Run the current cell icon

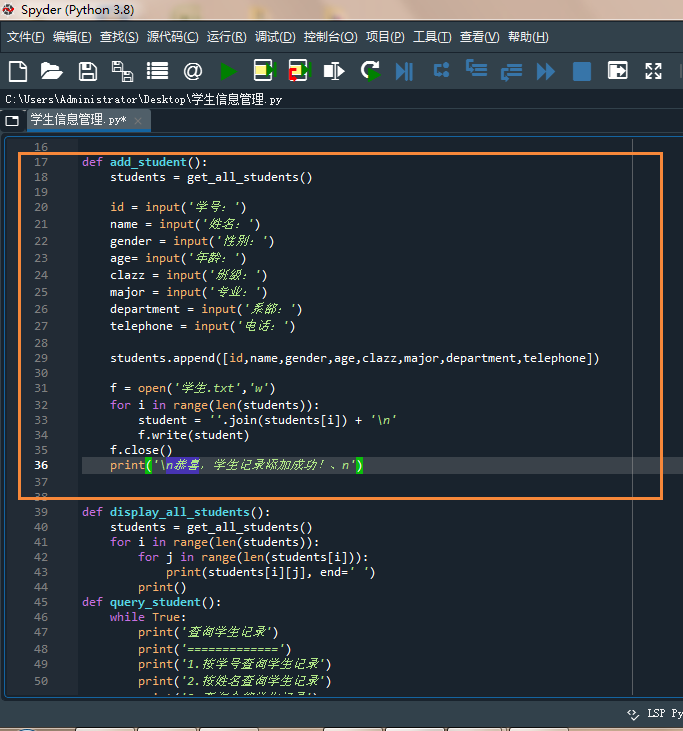tap(264, 70)
